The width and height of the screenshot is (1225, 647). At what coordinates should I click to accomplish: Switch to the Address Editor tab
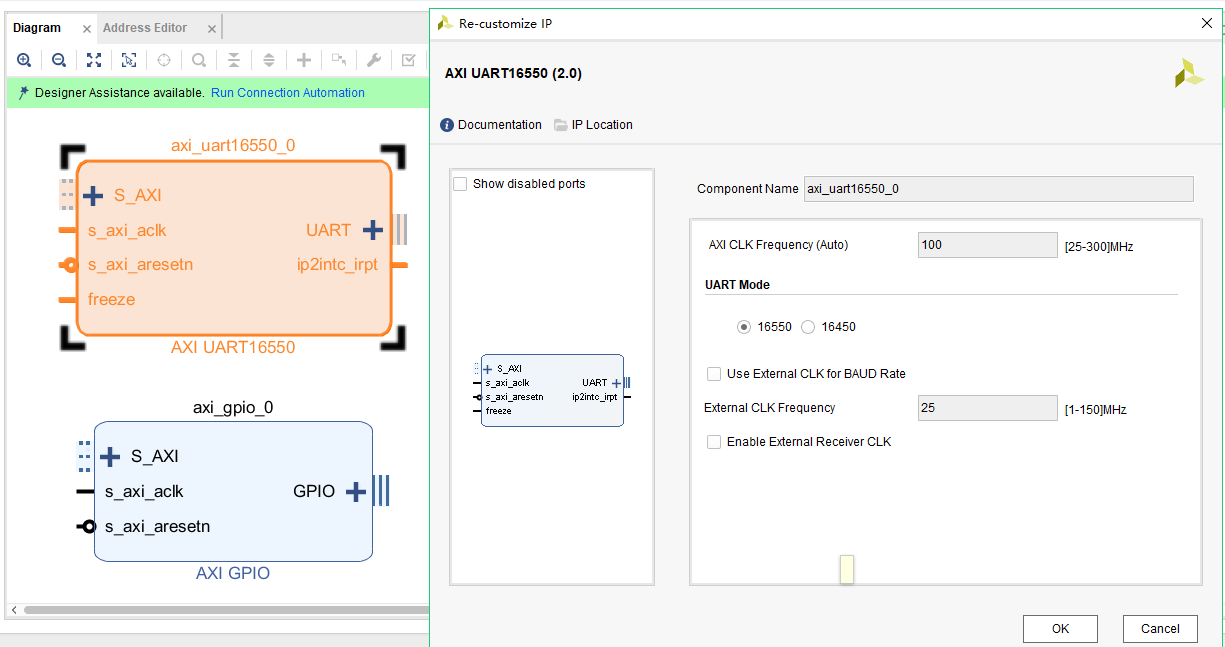tap(145, 28)
